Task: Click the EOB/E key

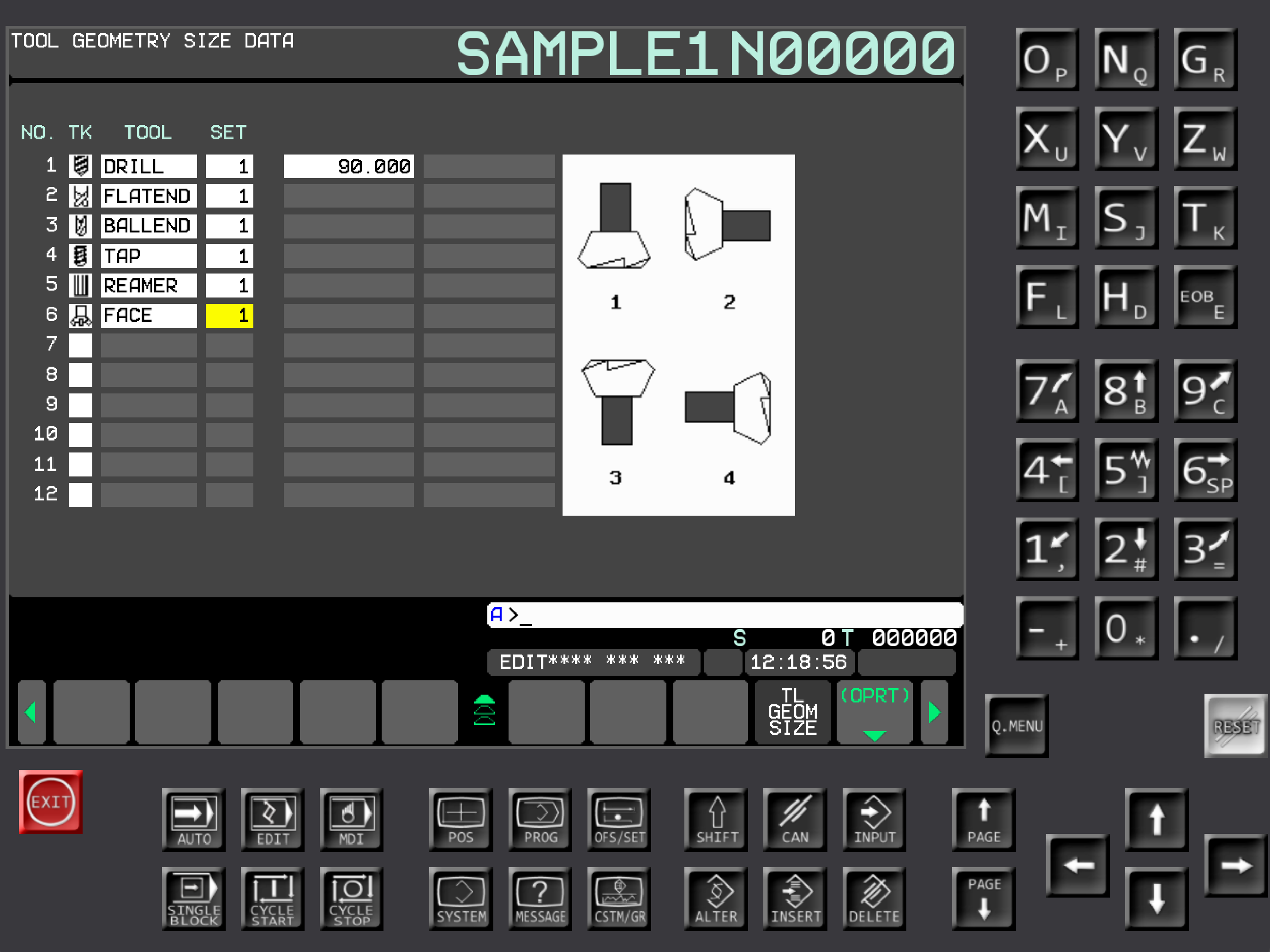Action: (x=1205, y=297)
